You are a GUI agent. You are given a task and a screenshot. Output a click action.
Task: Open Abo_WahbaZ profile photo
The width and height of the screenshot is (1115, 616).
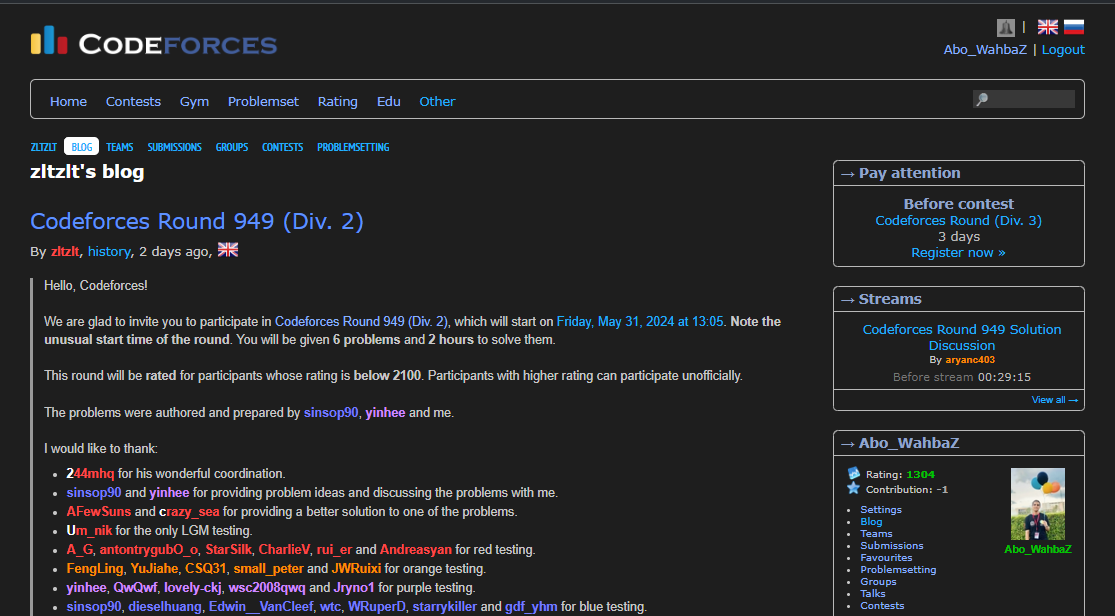tap(1037, 504)
